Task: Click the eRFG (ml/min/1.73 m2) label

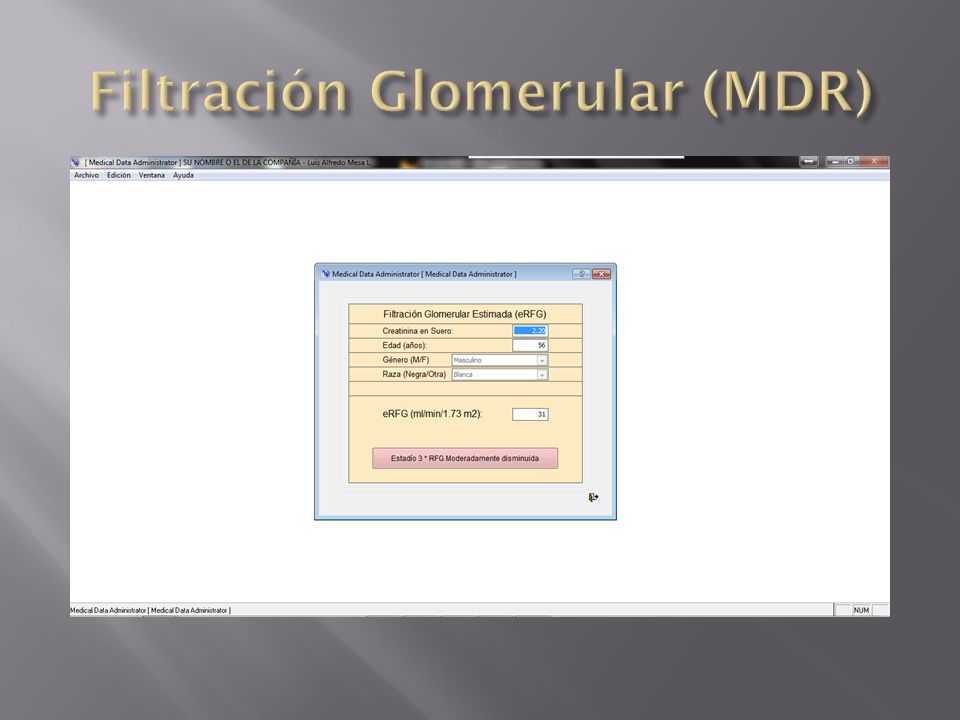Action: click(432, 414)
